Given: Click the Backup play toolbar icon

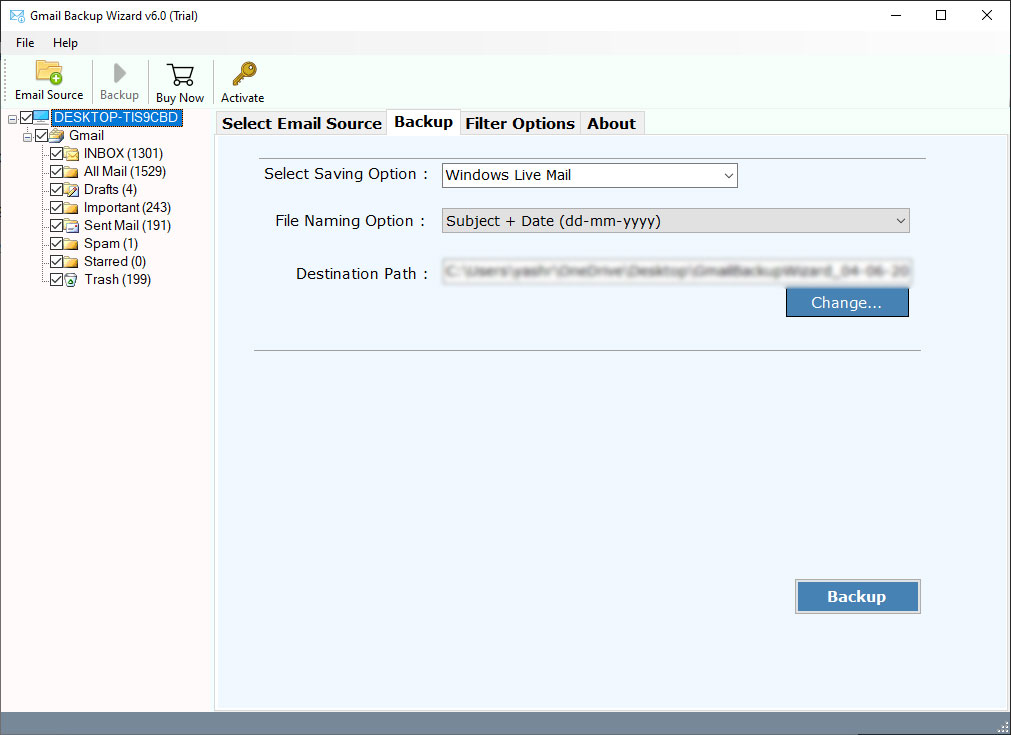Looking at the screenshot, I should point(119,73).
